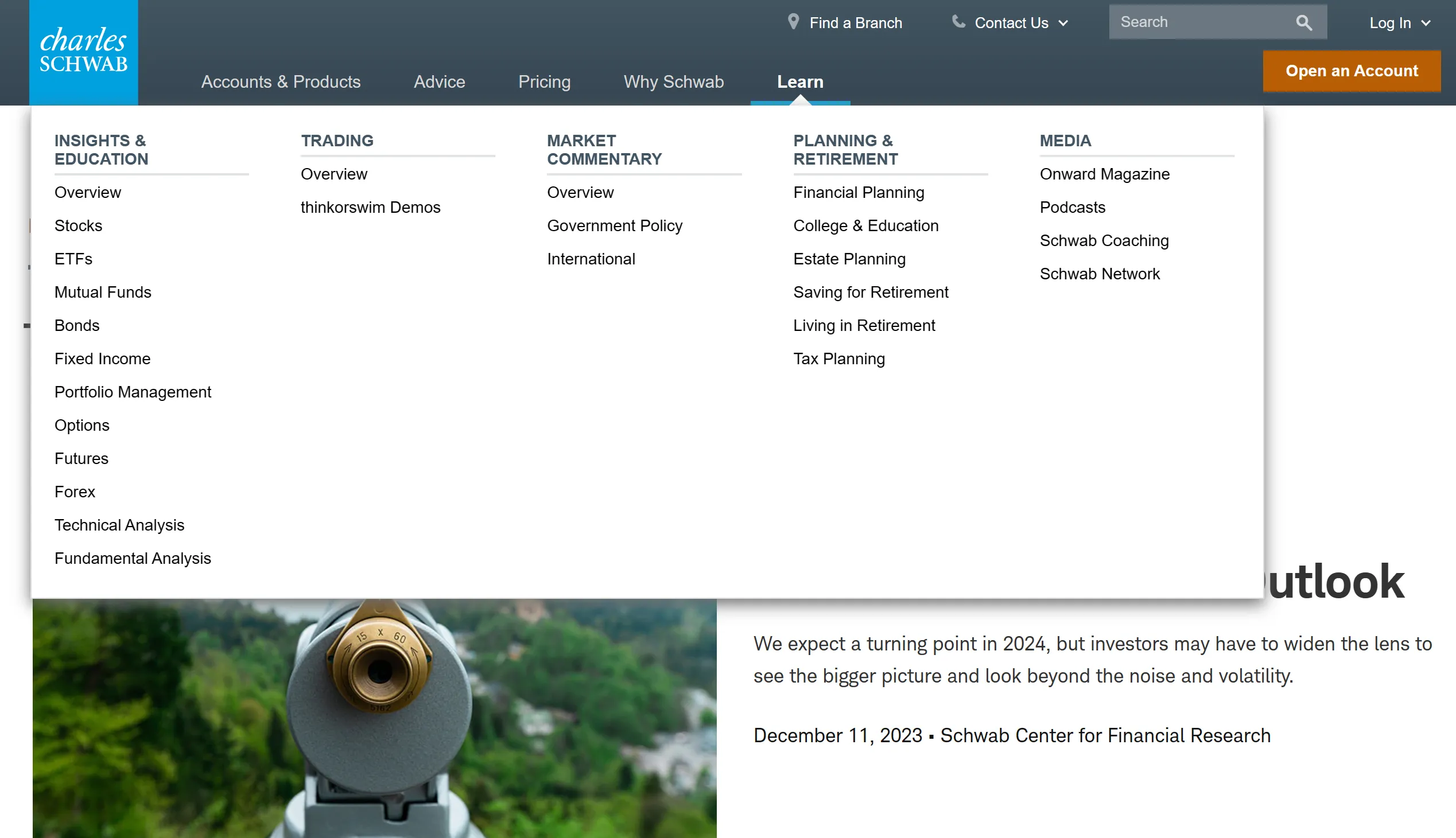Click the Find a Branch location pin icon
This screenshot has width=1456, height=838.
click(793, 22)
